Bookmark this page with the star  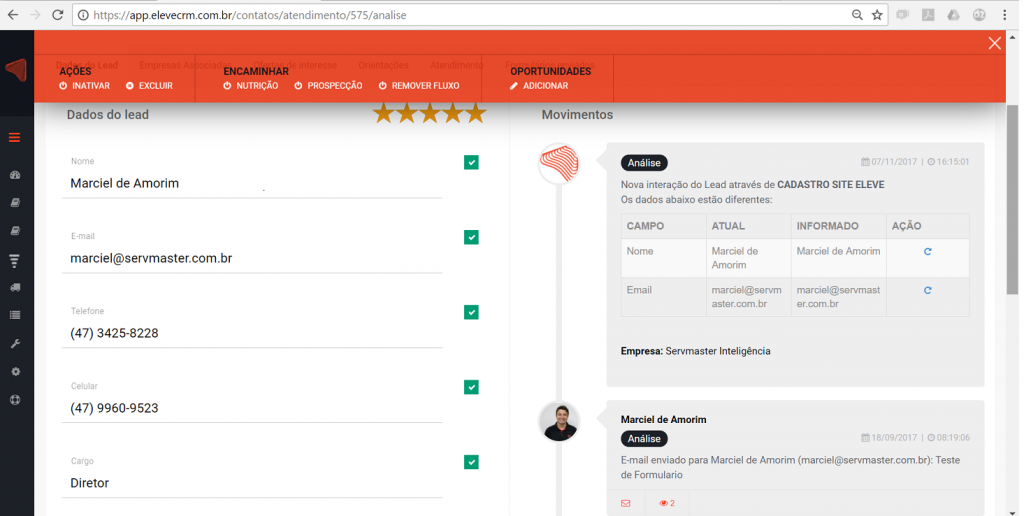877,15
